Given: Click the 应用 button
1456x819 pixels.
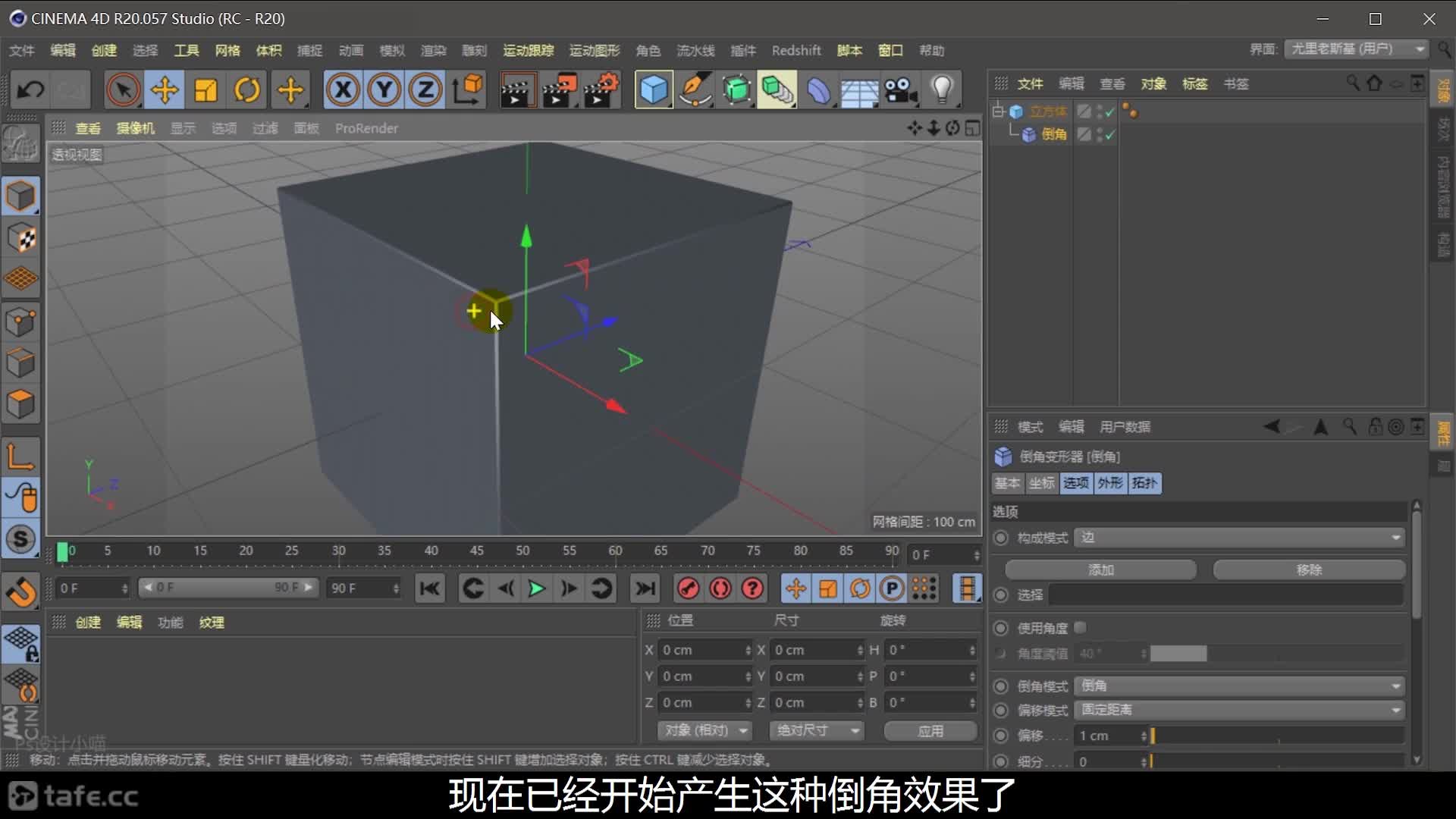Looking at the screenshot, I should (930, 730).
